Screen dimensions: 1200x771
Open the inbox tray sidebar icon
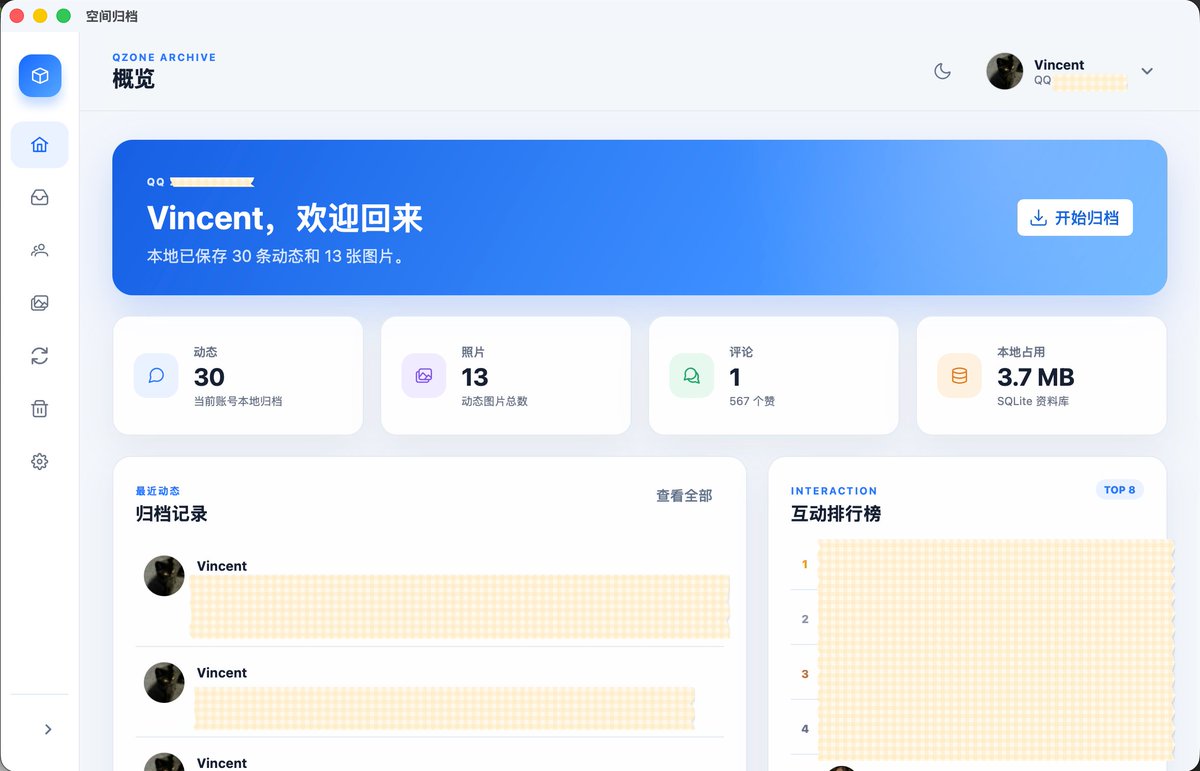[40, 198]
